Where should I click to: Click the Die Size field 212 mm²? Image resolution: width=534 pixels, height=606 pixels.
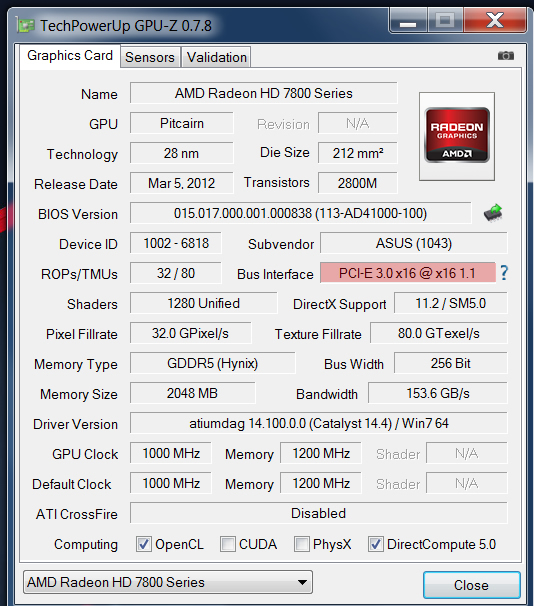point(357,153)
